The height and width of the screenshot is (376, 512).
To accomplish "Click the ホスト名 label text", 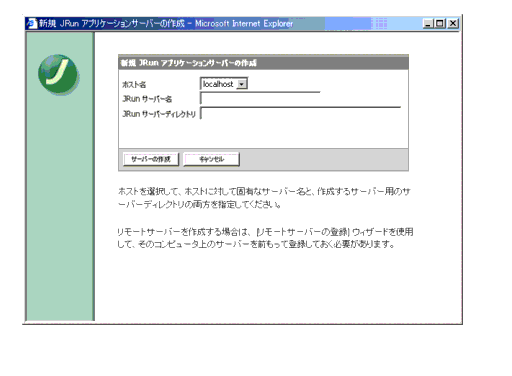I will click(134, 84).
